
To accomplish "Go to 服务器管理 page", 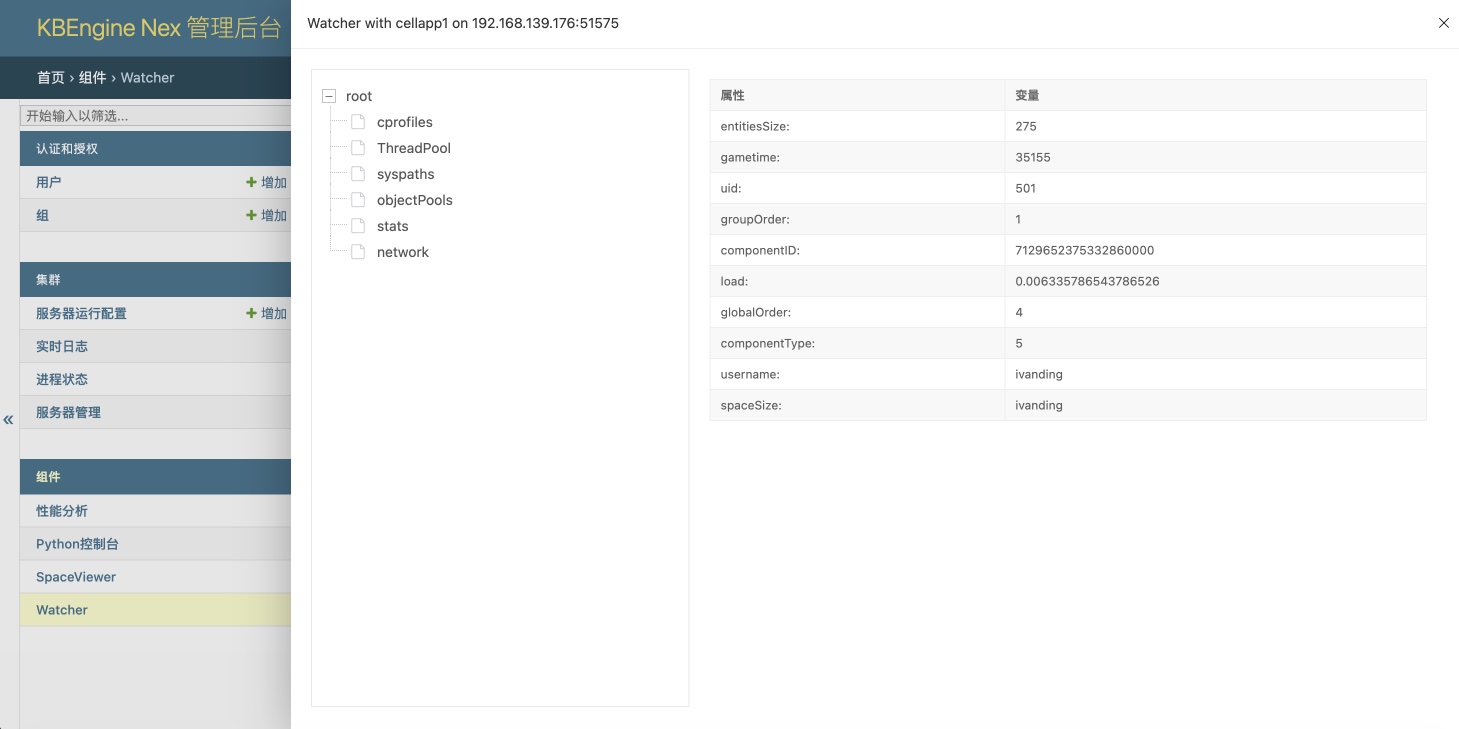I will pos(68,412).
